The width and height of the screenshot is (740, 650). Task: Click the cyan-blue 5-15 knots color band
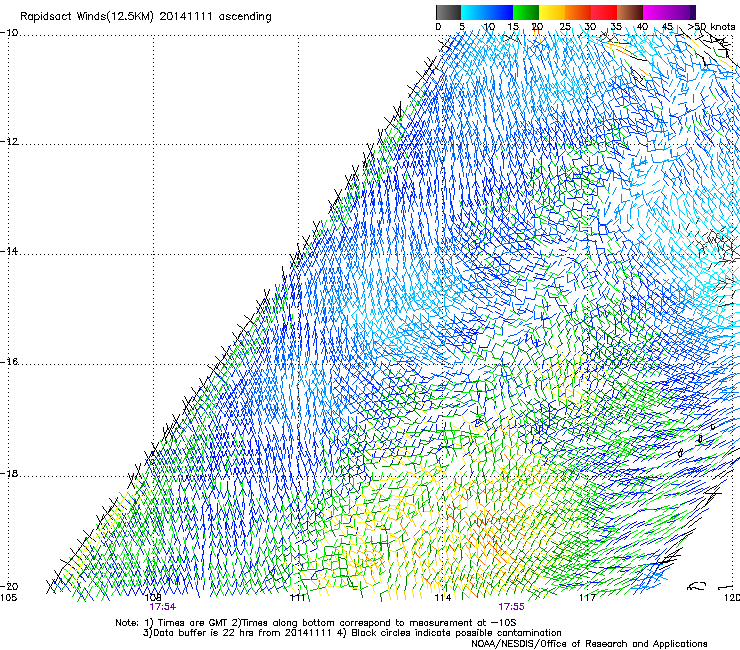point(487,12)
